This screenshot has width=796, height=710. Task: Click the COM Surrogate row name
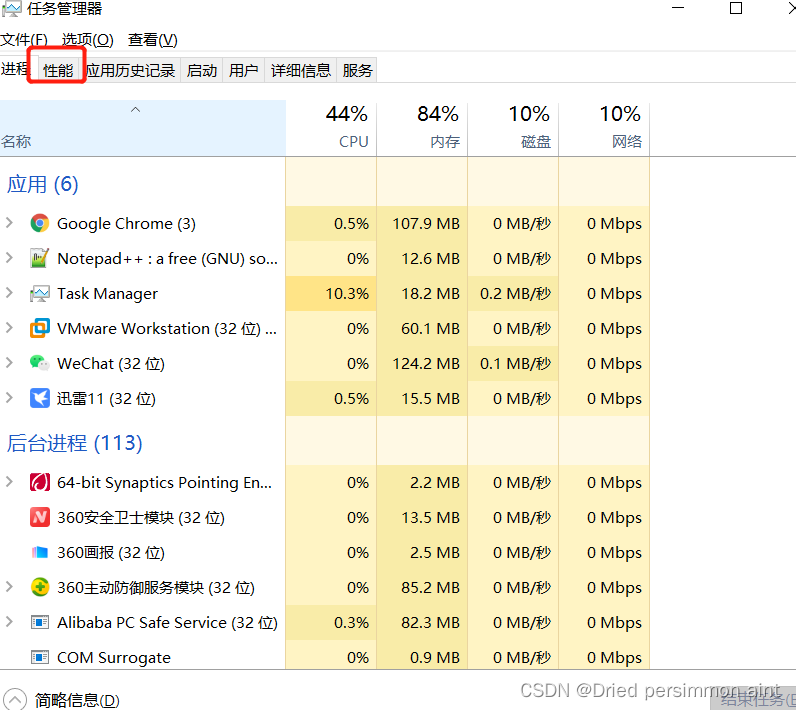(x=114, y=657)
